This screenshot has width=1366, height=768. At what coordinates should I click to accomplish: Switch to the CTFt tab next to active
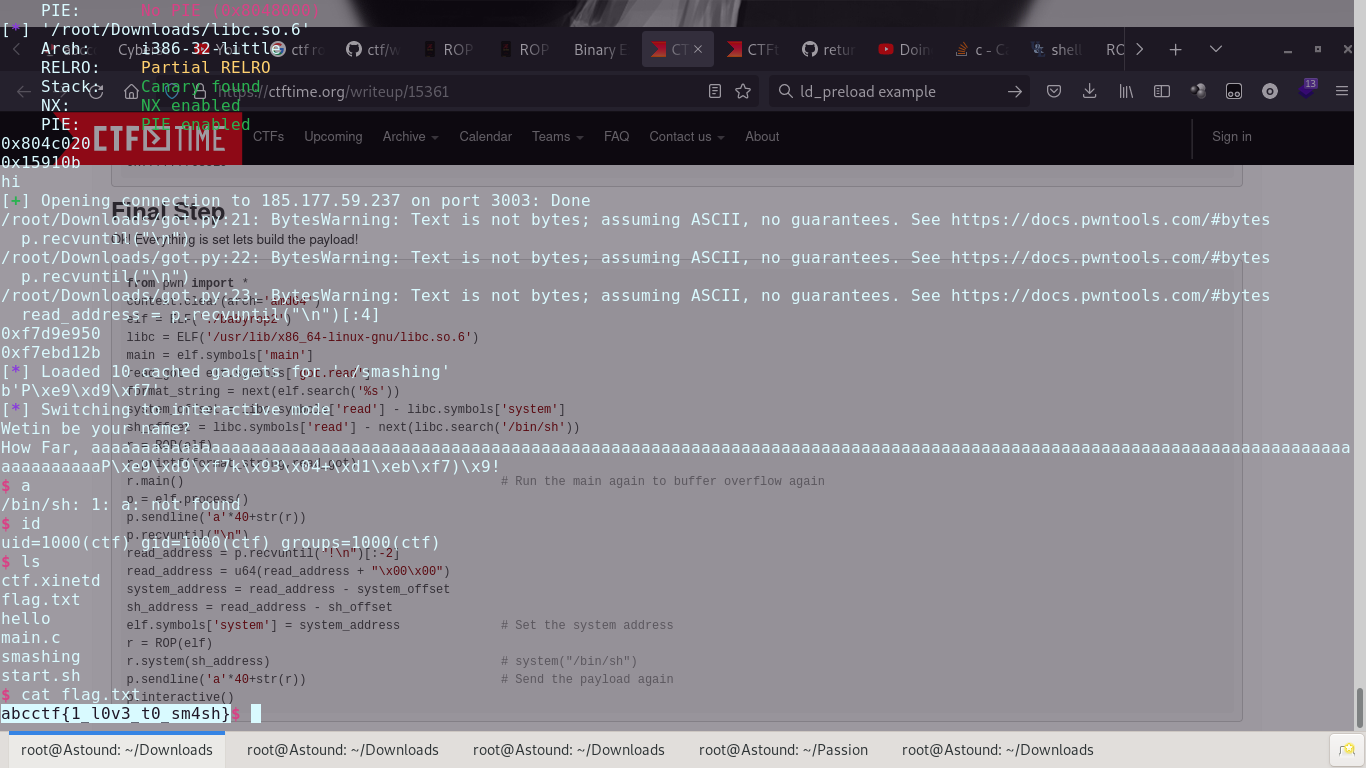[x=752, y=49]
